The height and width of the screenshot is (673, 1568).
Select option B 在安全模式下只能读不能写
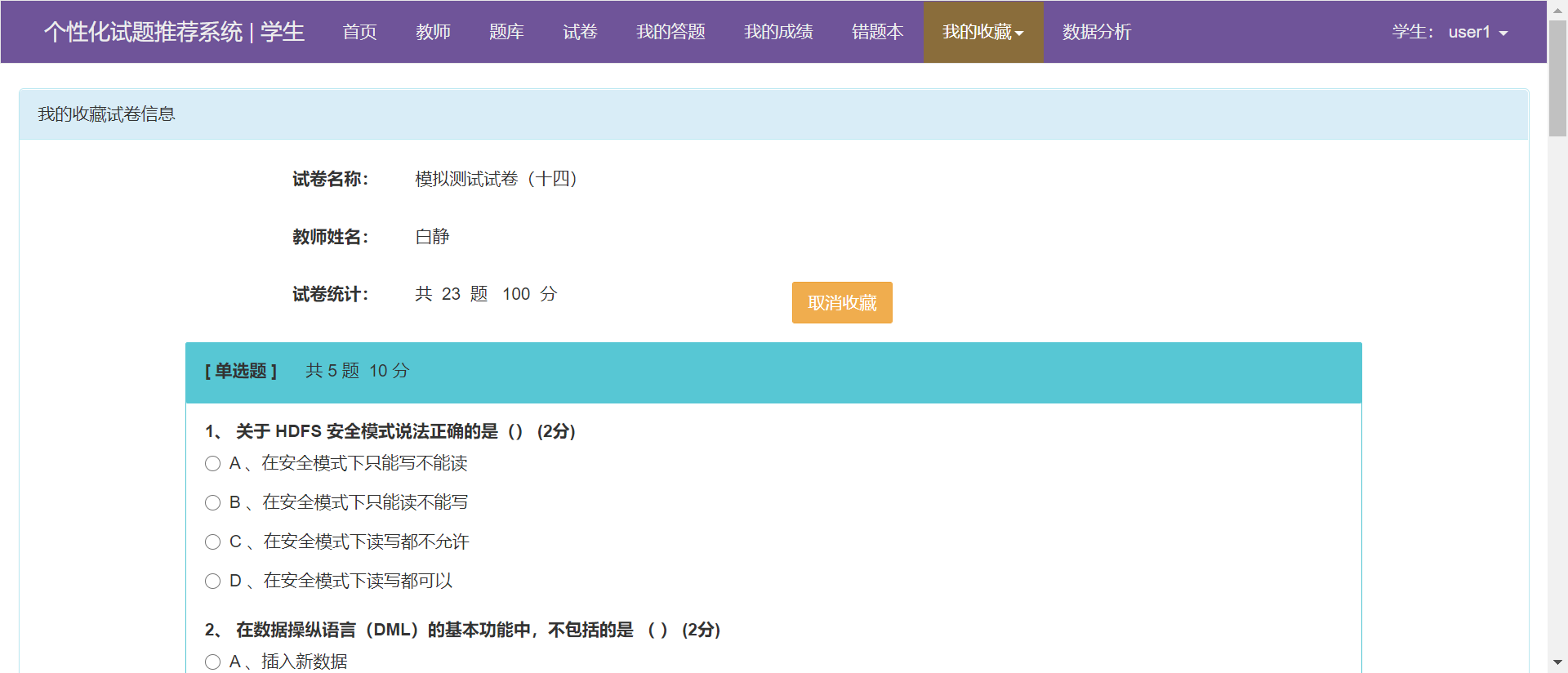click(x=212, y=503)
